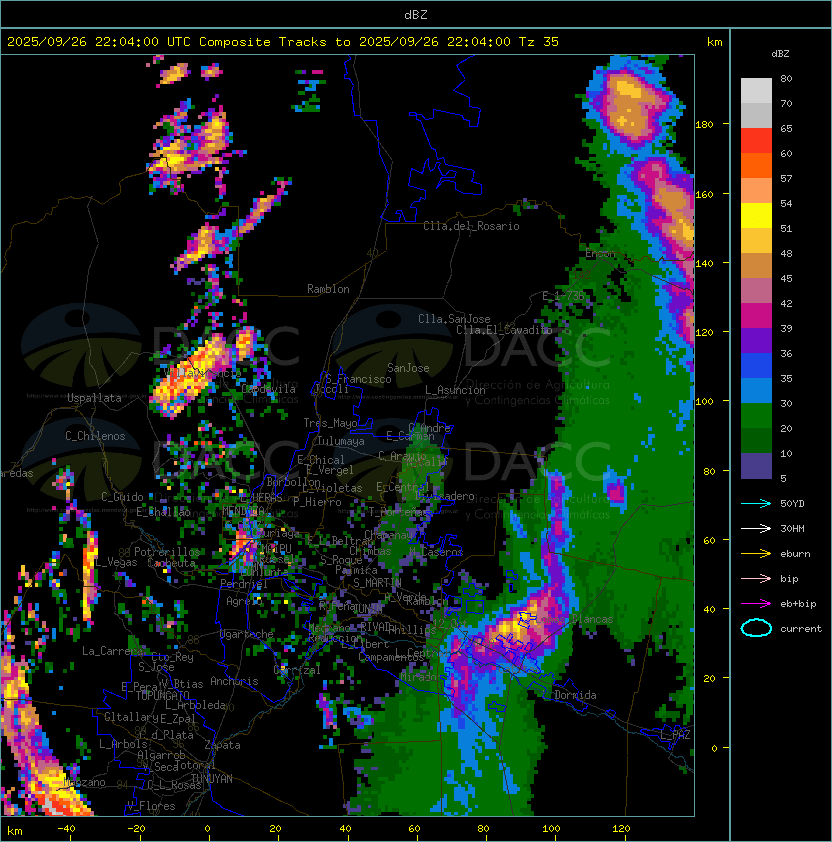Viewport: 832px width, 842px height.
Task: Click the Tulumaya label
Action: pyautogui.click(x=341, y=441)
